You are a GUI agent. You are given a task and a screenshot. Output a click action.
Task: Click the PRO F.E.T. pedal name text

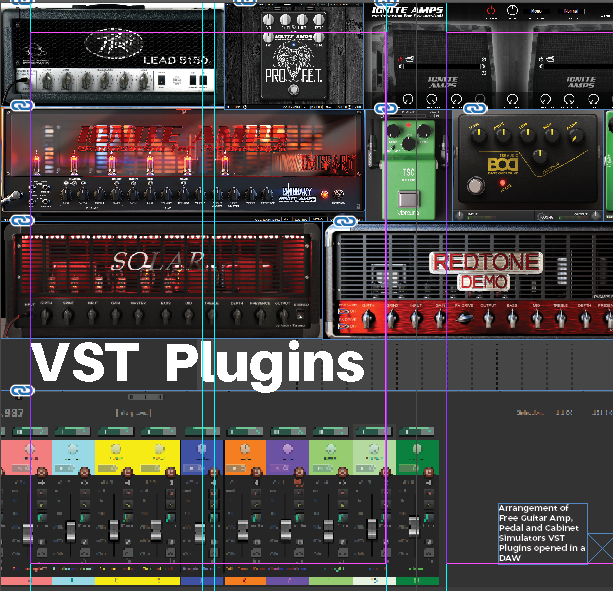294,75
